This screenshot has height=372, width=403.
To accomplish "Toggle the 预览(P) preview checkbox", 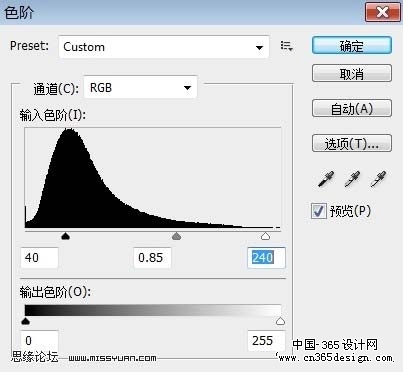I will click(x=318, y=211).
